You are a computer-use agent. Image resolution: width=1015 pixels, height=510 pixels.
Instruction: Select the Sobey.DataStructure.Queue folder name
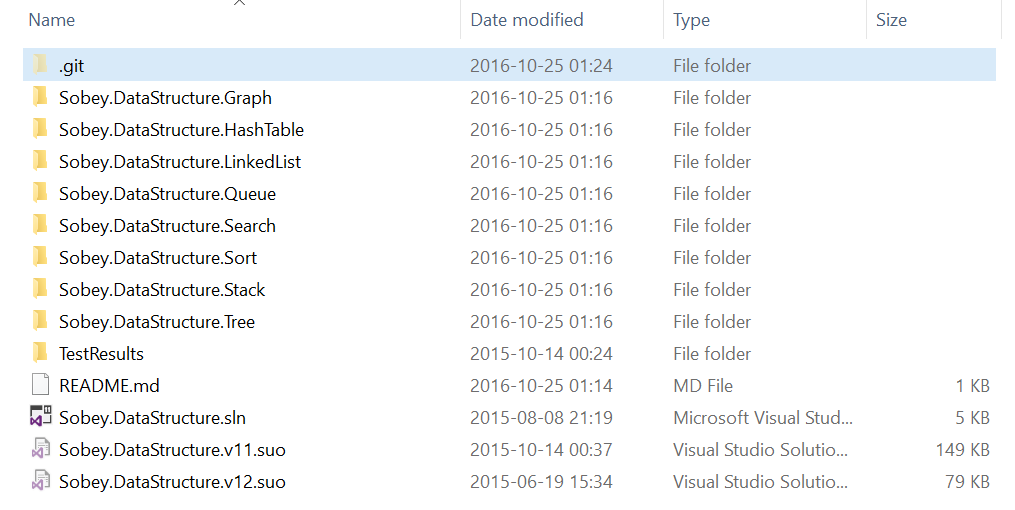[167, 194]
